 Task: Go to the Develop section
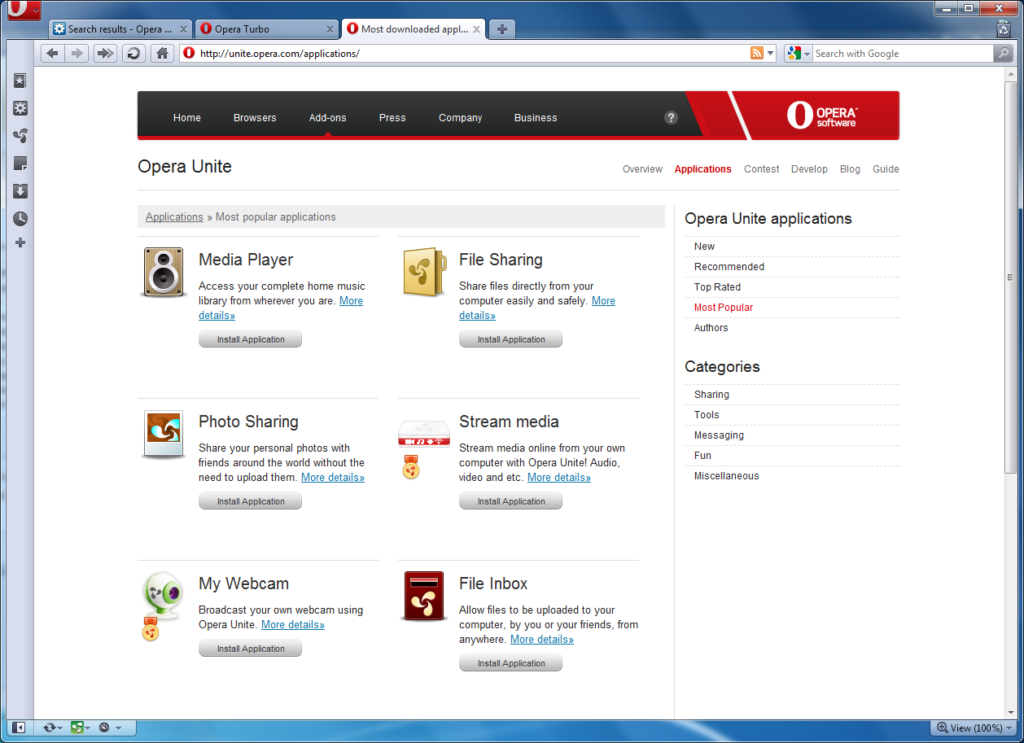coord(808,169)
